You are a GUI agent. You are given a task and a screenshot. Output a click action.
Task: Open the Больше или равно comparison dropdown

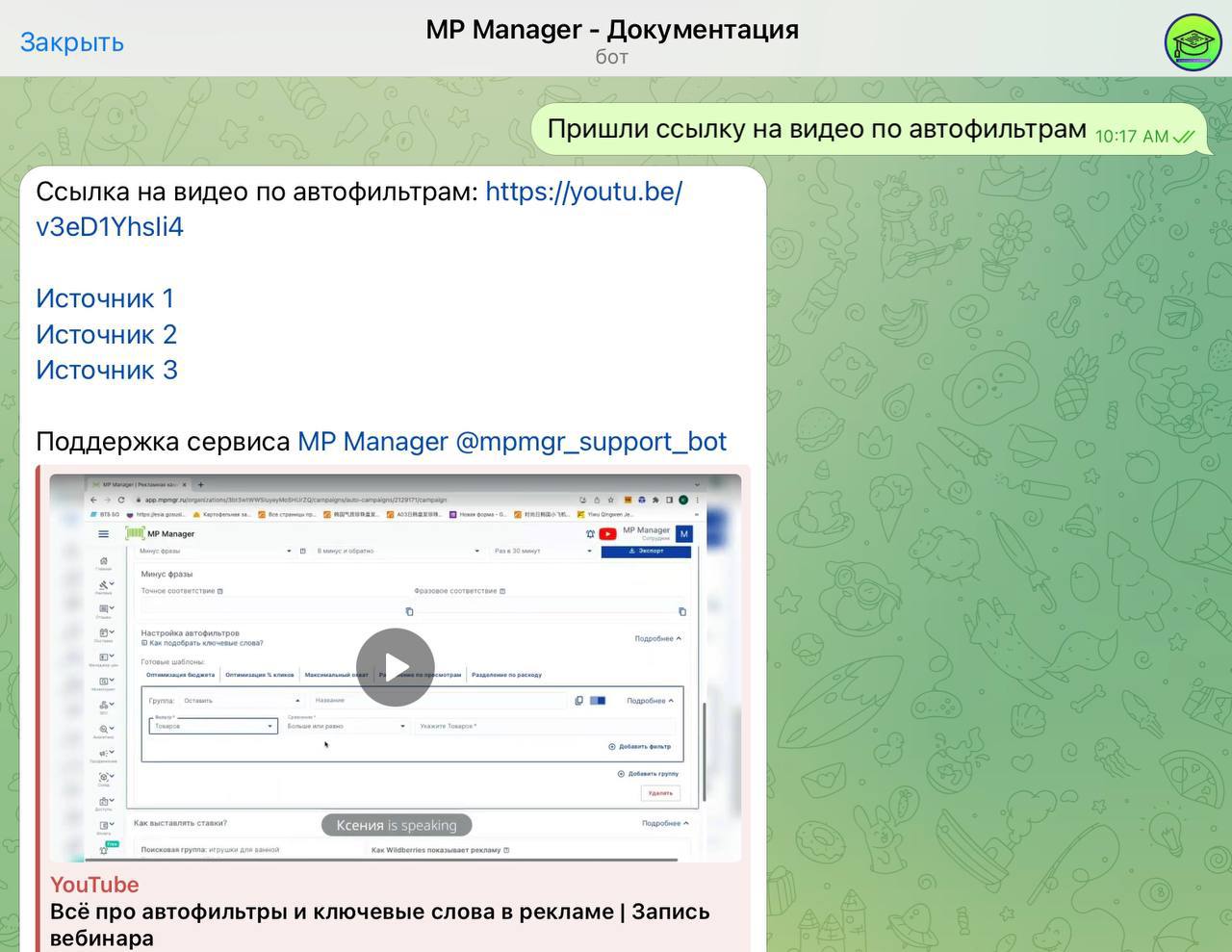(x=346, y=727)
